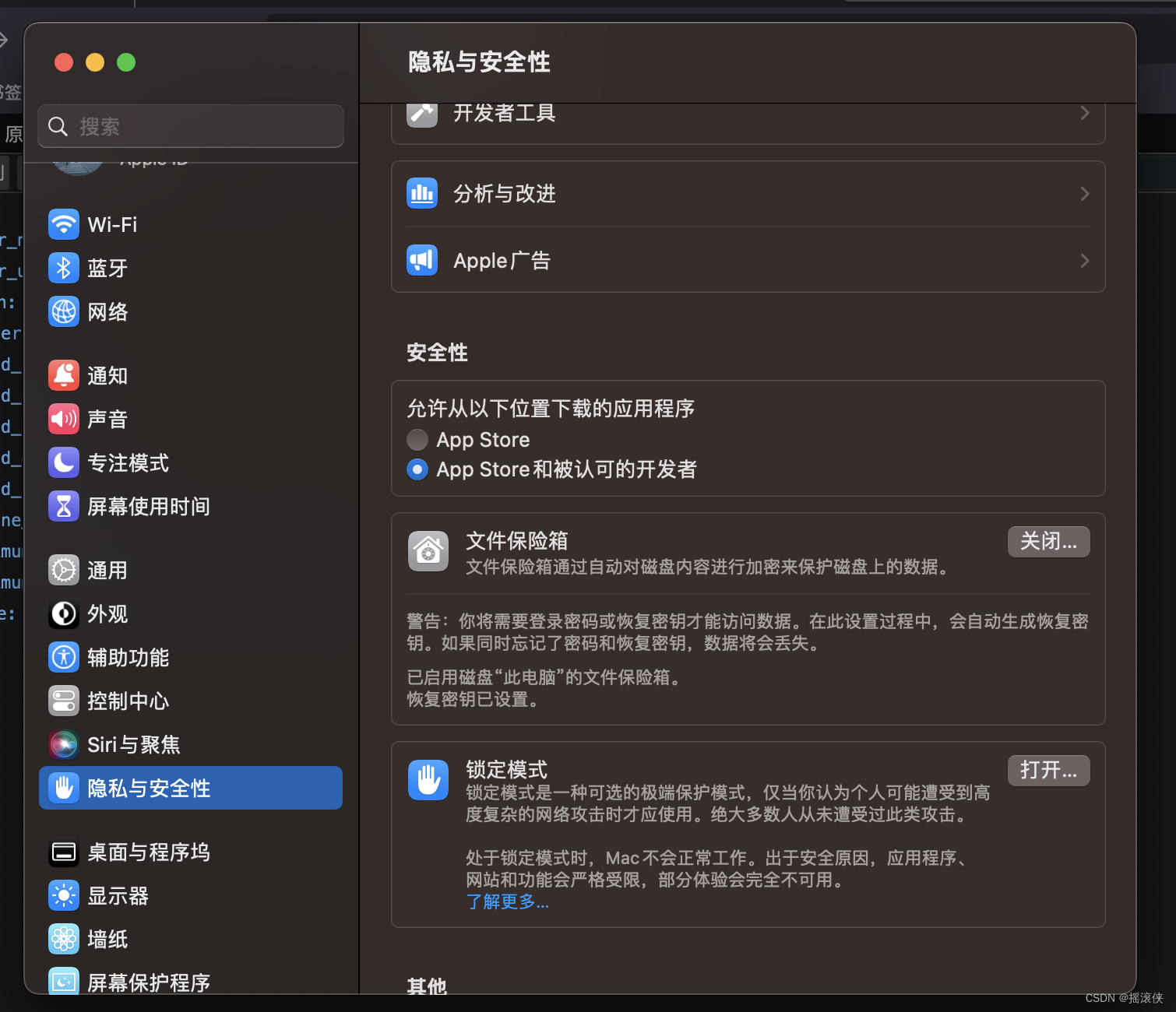This screenshot has height=1012, width=1176.
Task: Click 声音 label in sidebar
Action: pyautogui.click(x=107, y=420)
